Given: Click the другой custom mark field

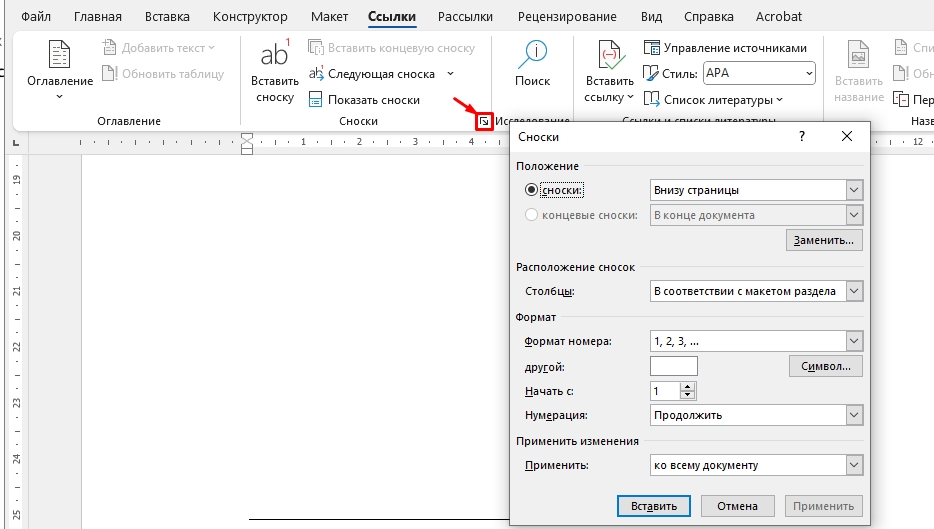Looking at the screenshot, I should coord(674,366).
